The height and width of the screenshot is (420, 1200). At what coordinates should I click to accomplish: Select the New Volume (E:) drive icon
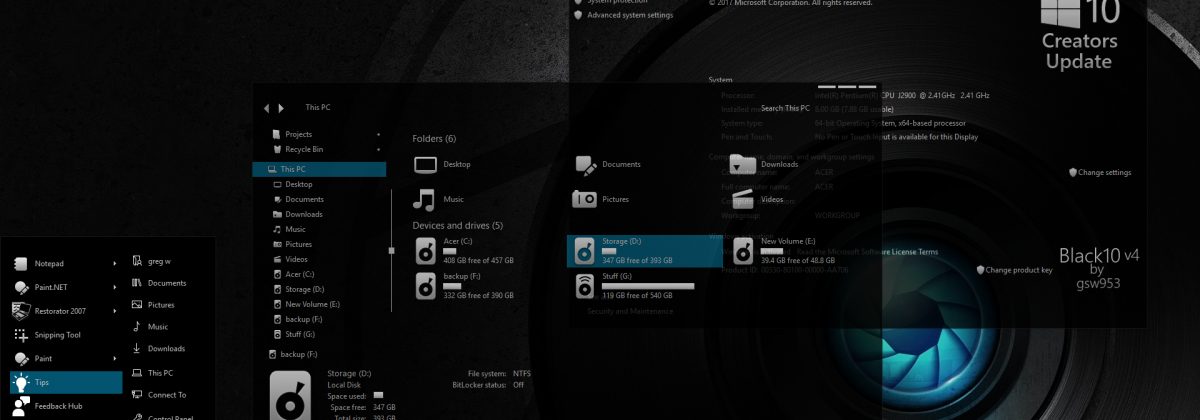(745, 250)
